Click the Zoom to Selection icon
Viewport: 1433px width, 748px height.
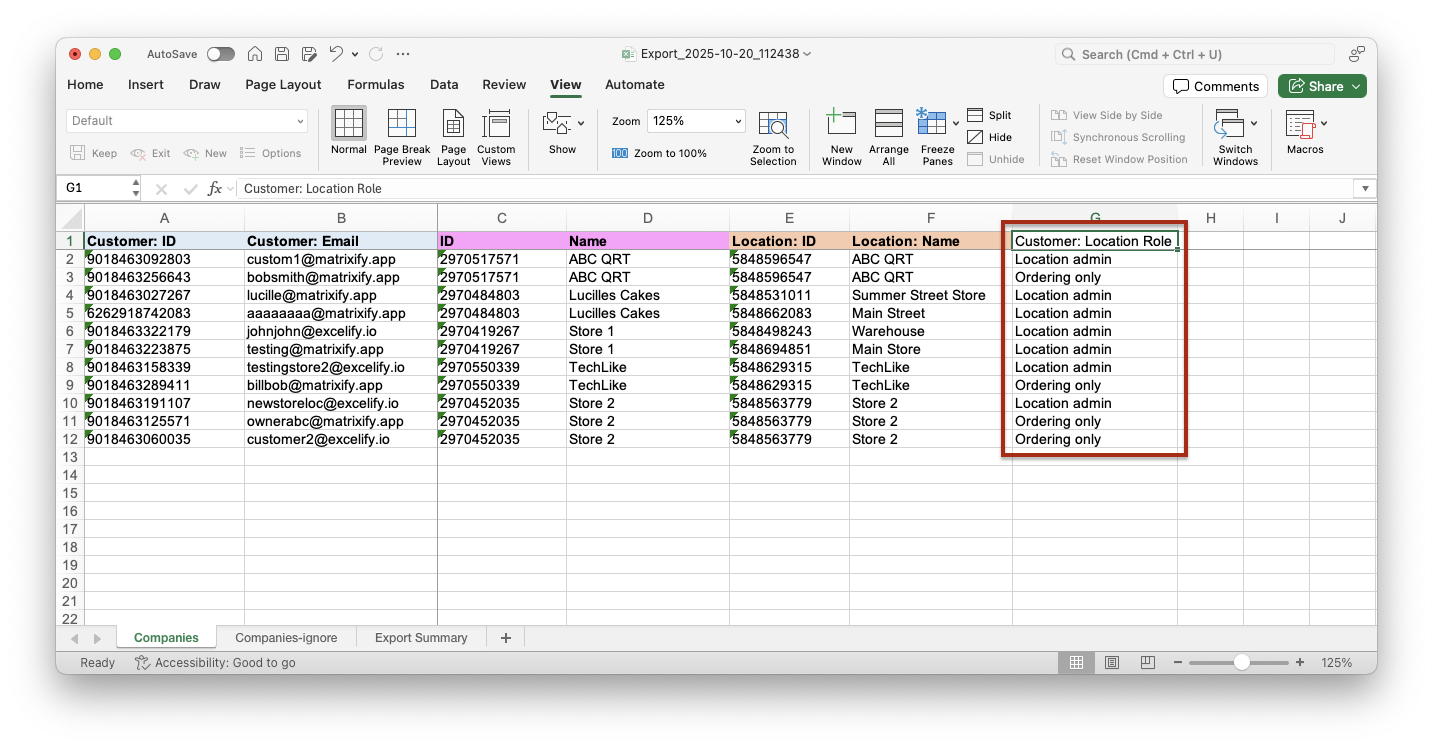[773, 125]
